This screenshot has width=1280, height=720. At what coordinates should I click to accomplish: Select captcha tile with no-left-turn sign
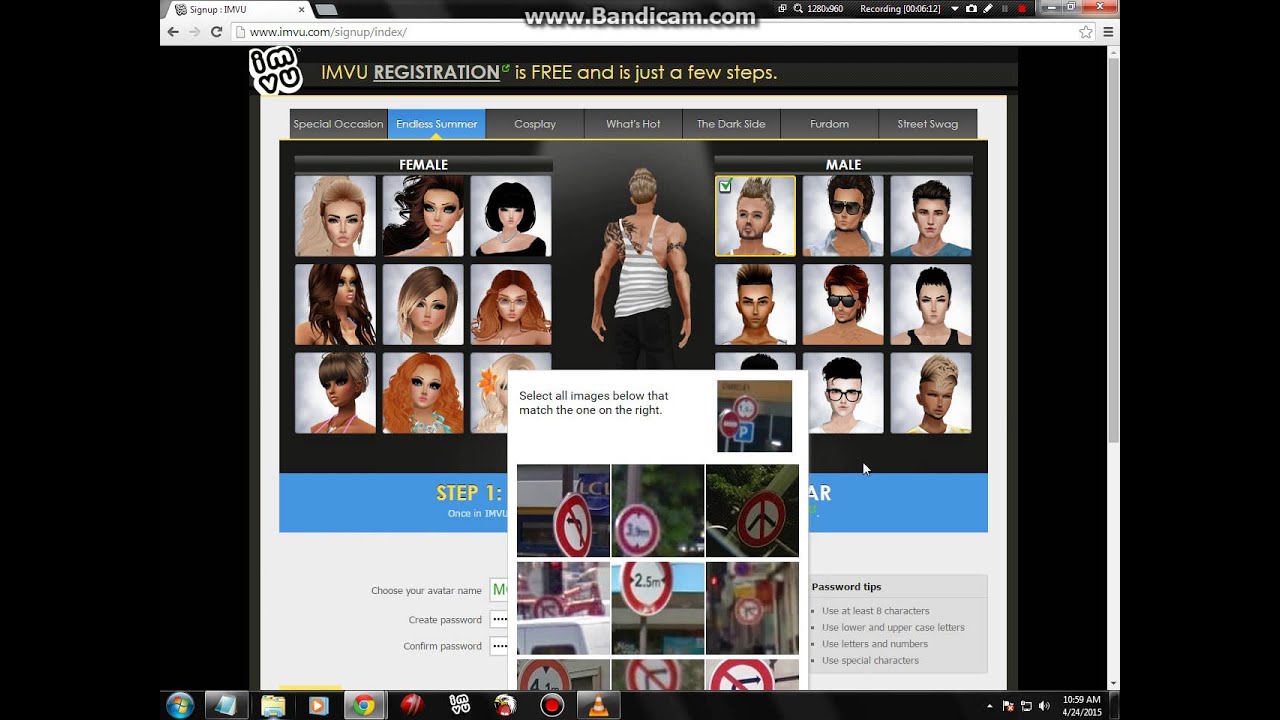563,510
